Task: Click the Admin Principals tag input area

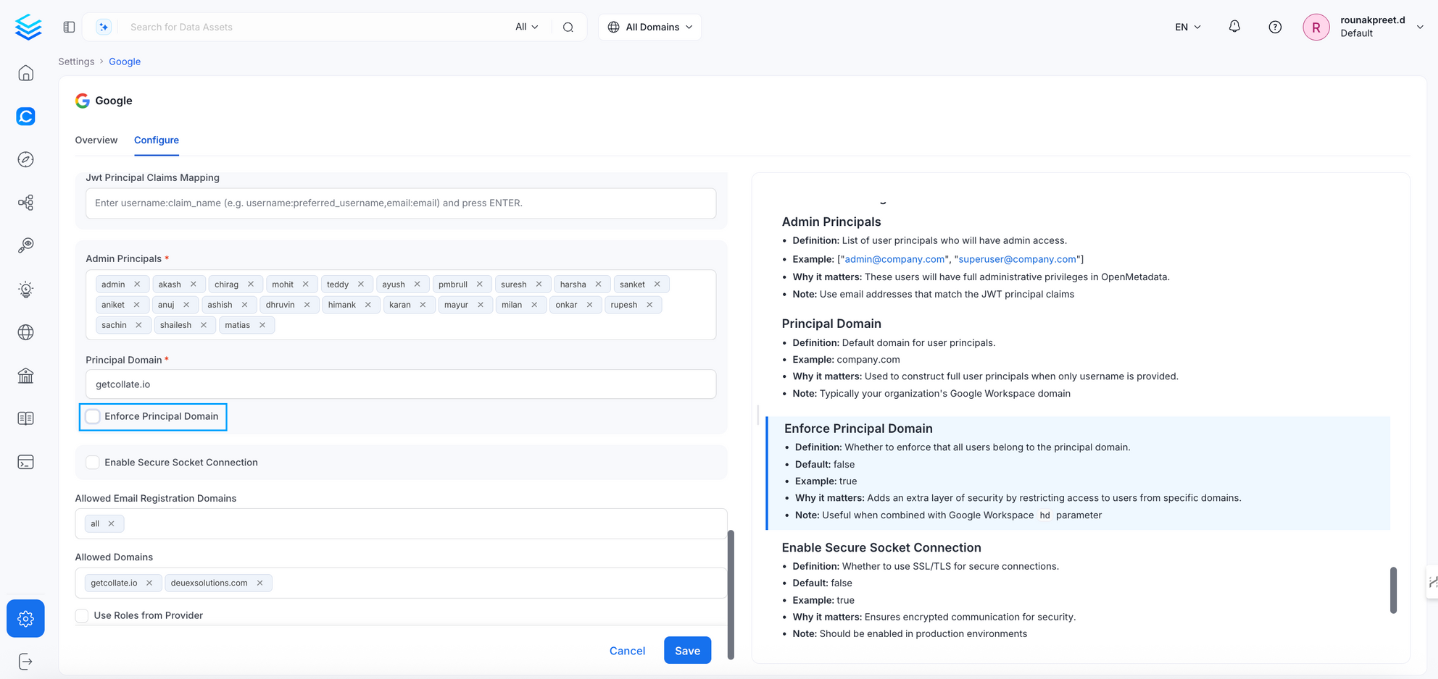Action: [x=401, y=305]
